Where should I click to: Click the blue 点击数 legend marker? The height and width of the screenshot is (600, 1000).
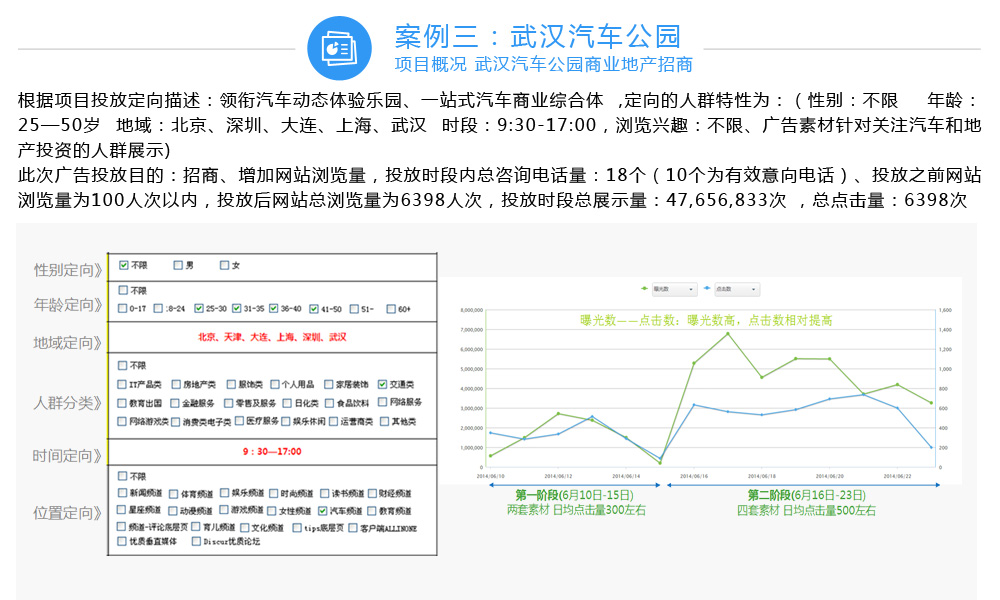708,289
